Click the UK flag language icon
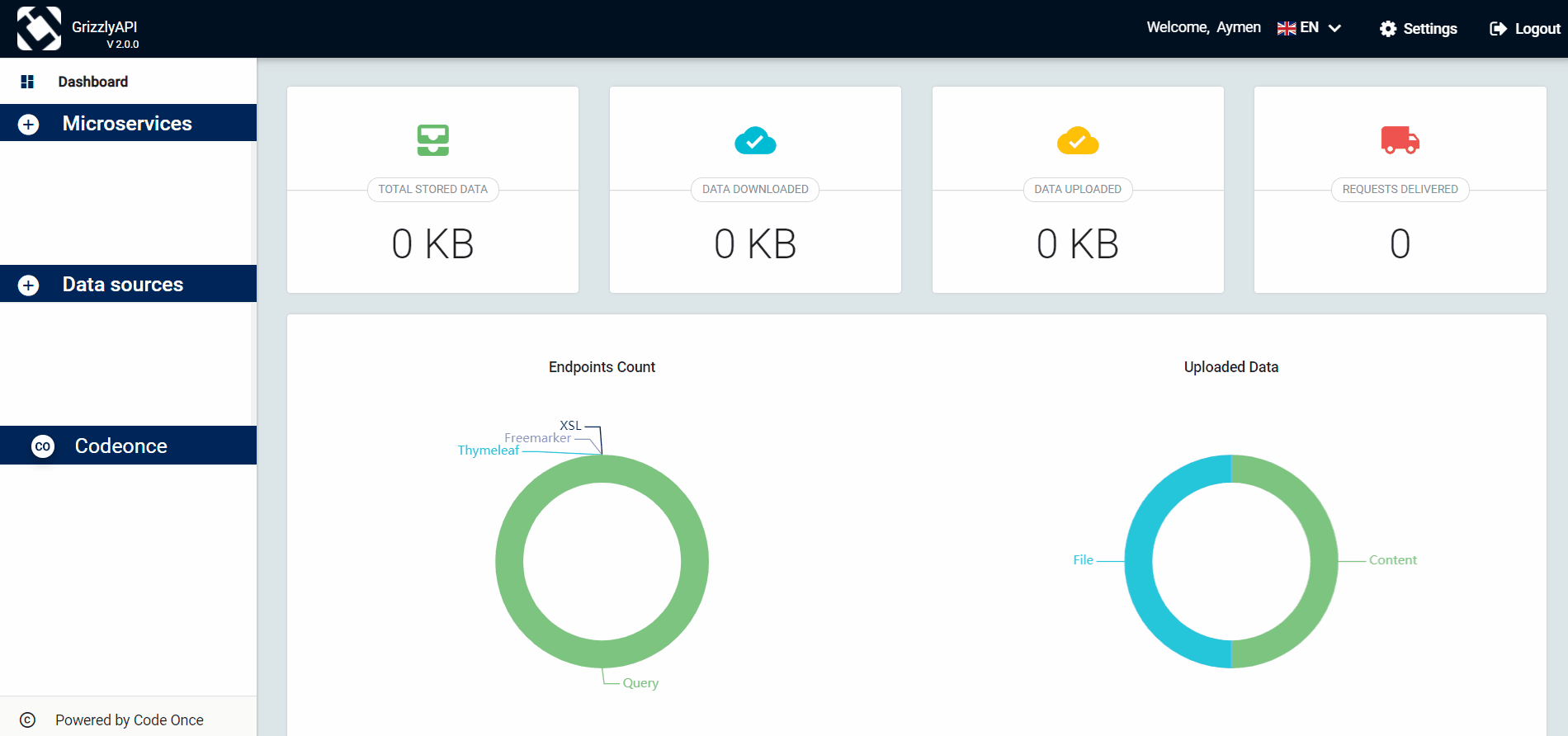This screenshot has height=736, width=1568. click(x=1287, y=28)
